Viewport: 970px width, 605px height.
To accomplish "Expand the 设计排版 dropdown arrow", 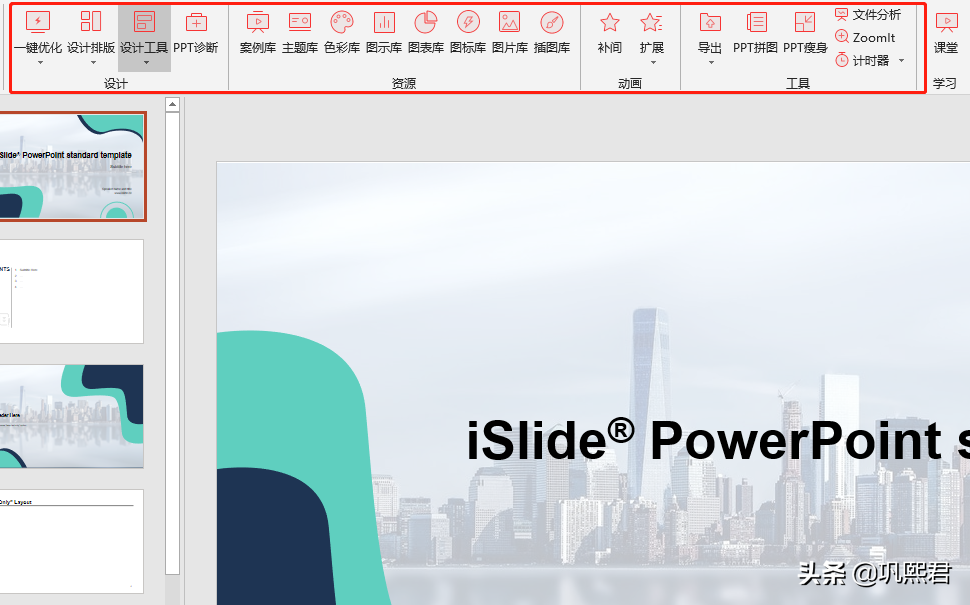I will coord(93,62).
